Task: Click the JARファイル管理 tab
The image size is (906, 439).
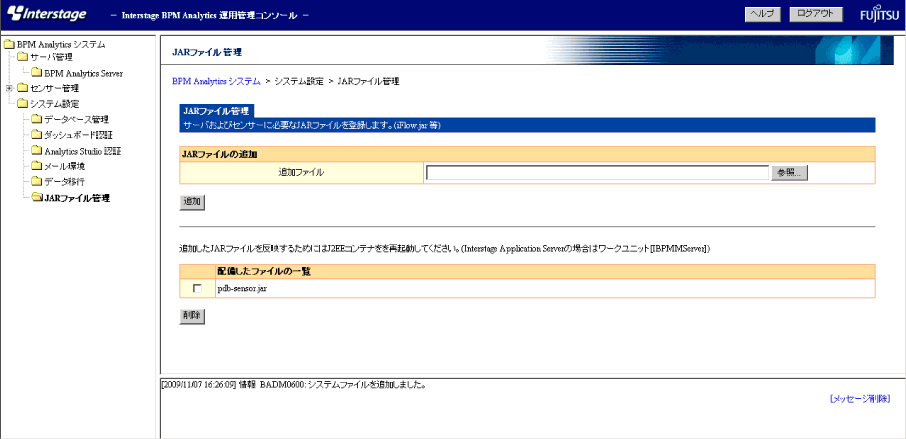Action: point(216,111)
